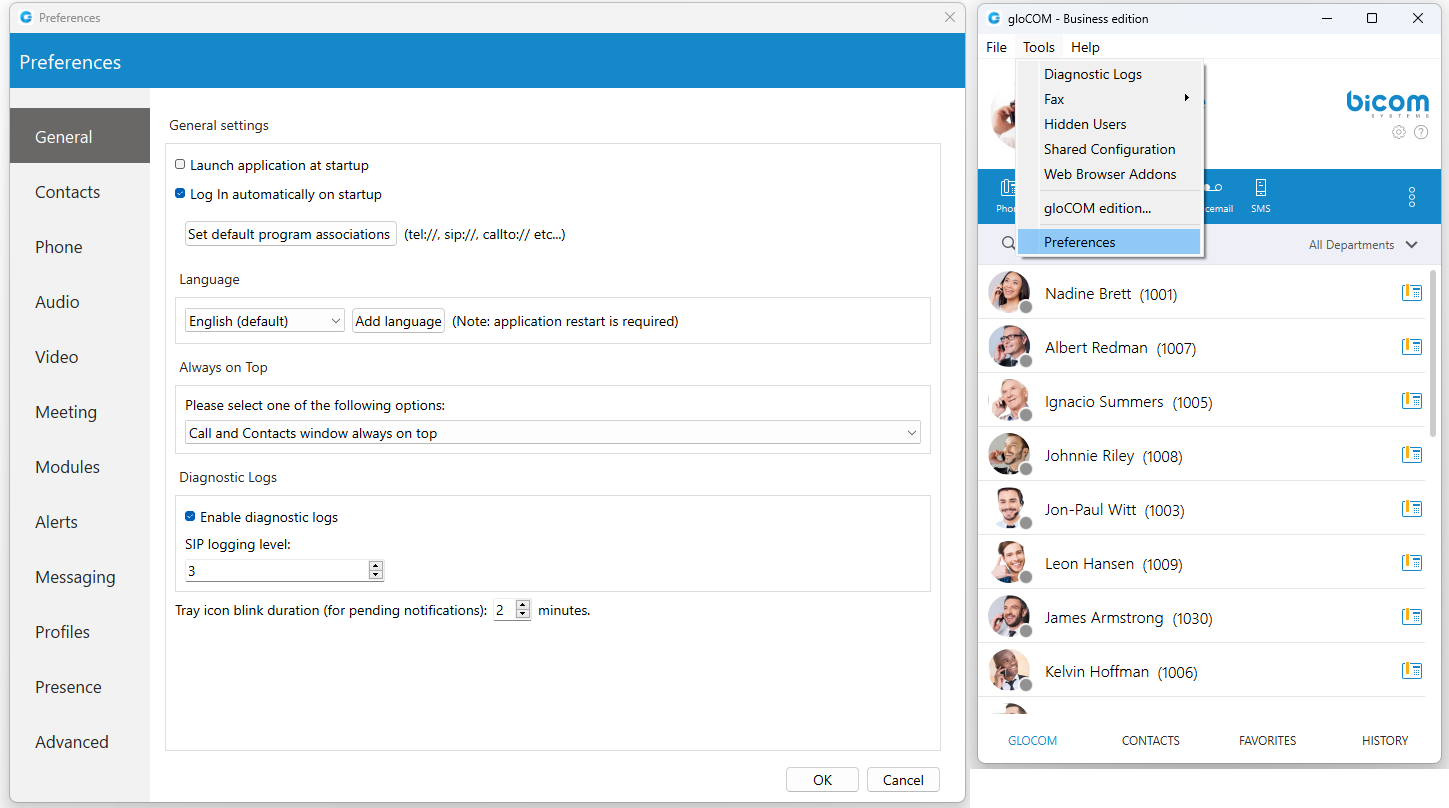Click Nadine Brett's avatar picture
This screenshot has height=808, width=1449.
coord(1009,292)
